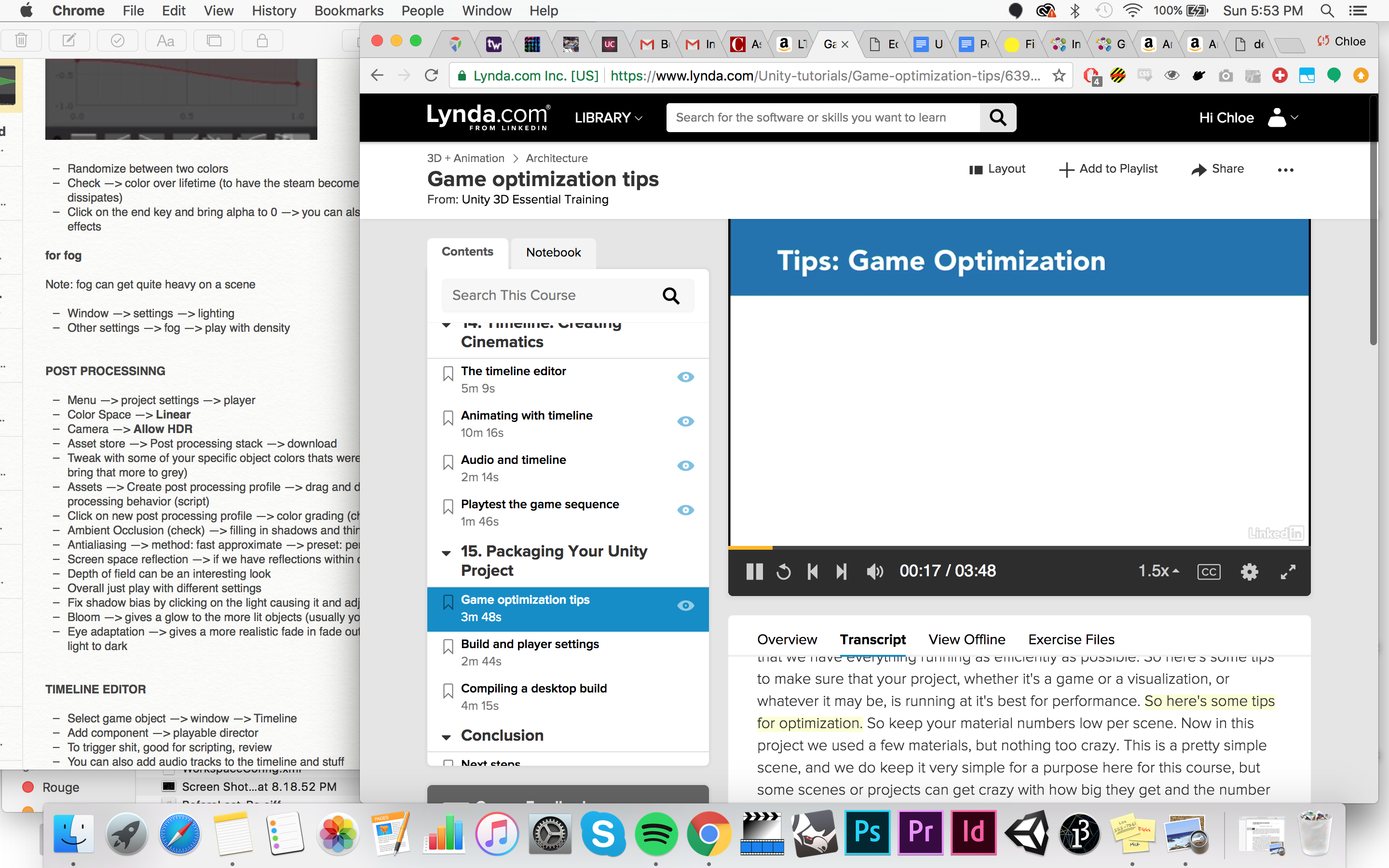The image size is (1389, 868).
Task: Click the Aa format icon in Notes
Action: (165, 40)
